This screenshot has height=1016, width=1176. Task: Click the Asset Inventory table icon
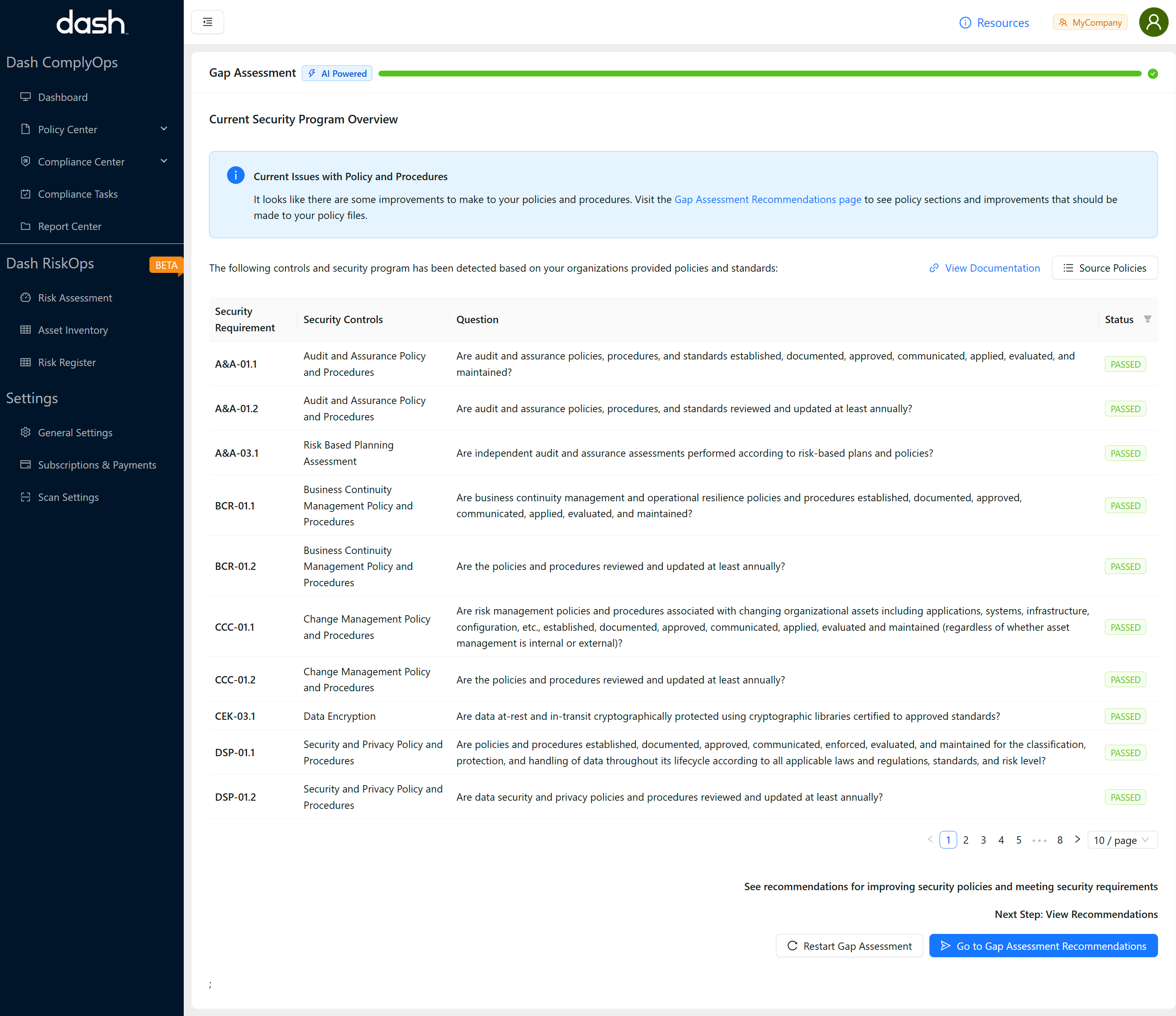pyautogui.click(x=26, y=330)
